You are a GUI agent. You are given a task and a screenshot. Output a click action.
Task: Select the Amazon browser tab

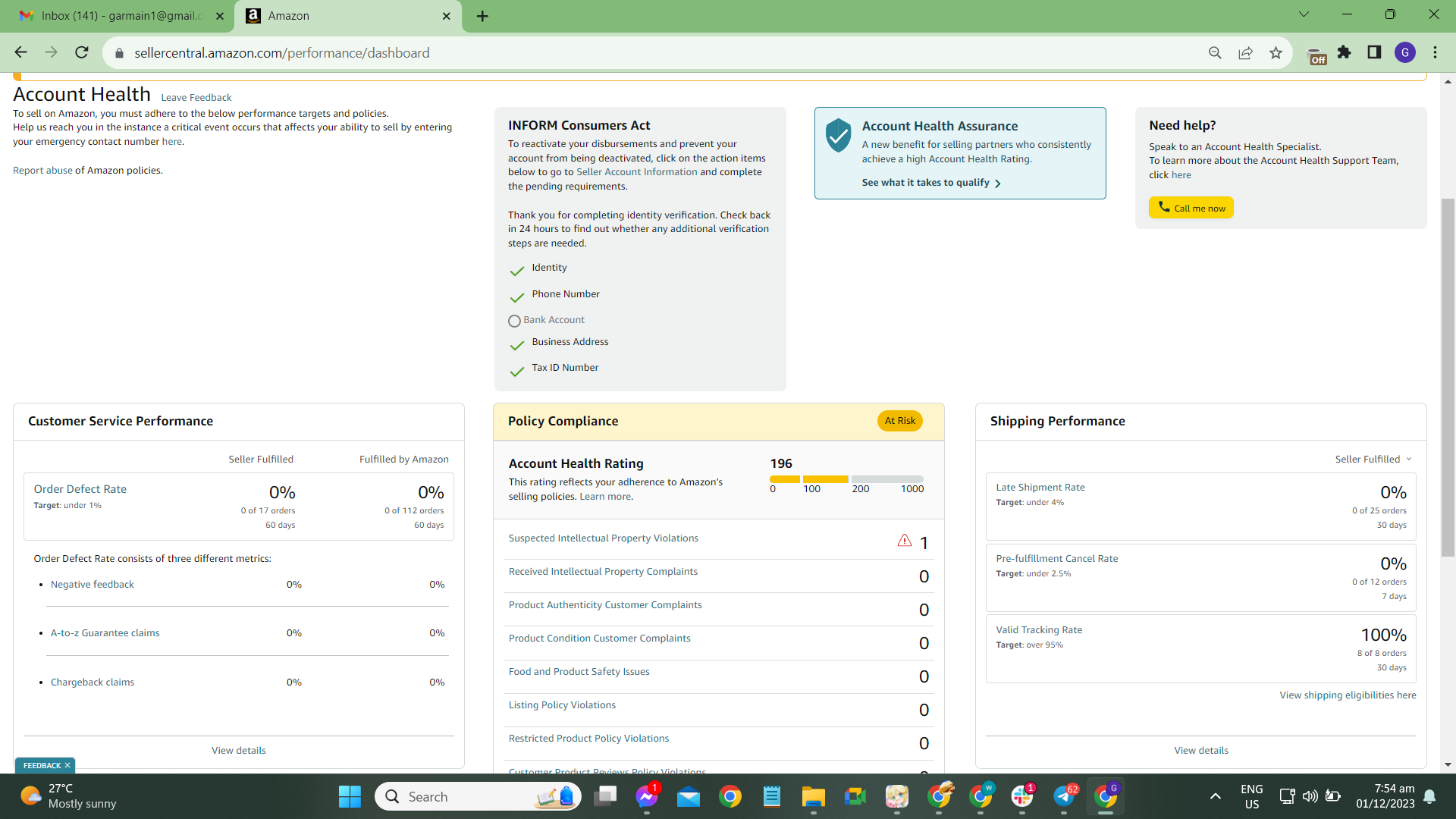(349, 16)
